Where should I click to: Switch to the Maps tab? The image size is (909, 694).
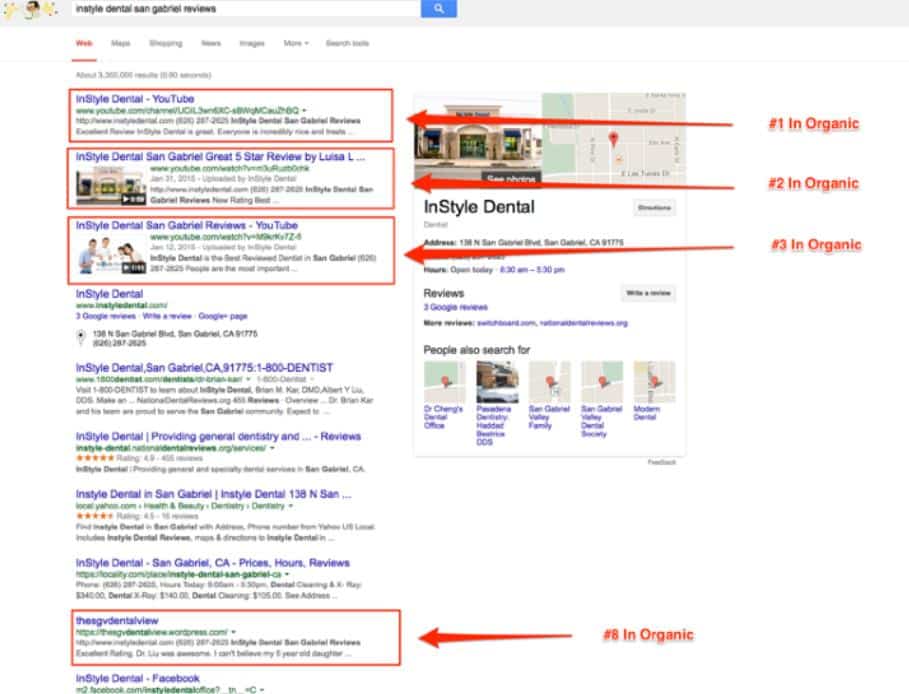(x=121, y=43)
